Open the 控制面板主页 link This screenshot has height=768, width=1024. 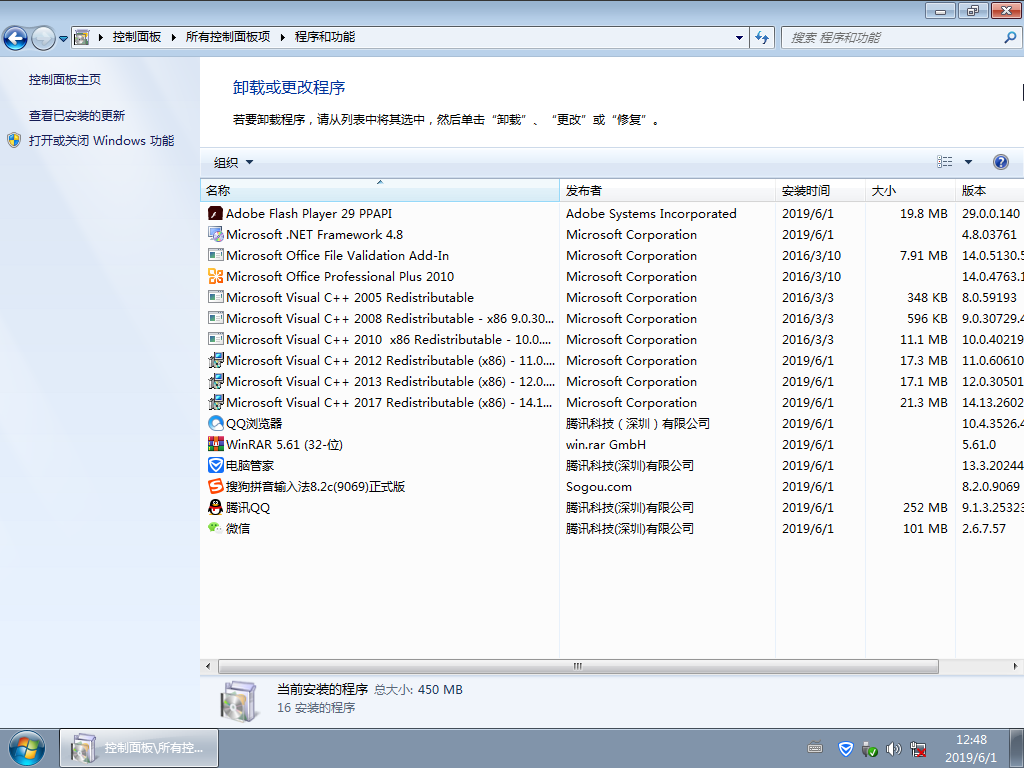tap(65, 80)
